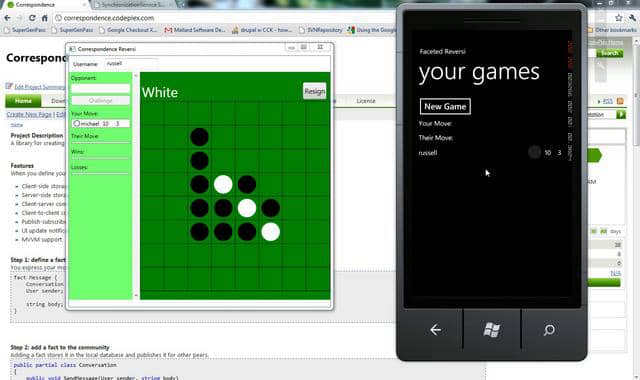Select the Home tab on CodePlex page
The height and width of the screenshot is (380, 640).
pos(23,101)
